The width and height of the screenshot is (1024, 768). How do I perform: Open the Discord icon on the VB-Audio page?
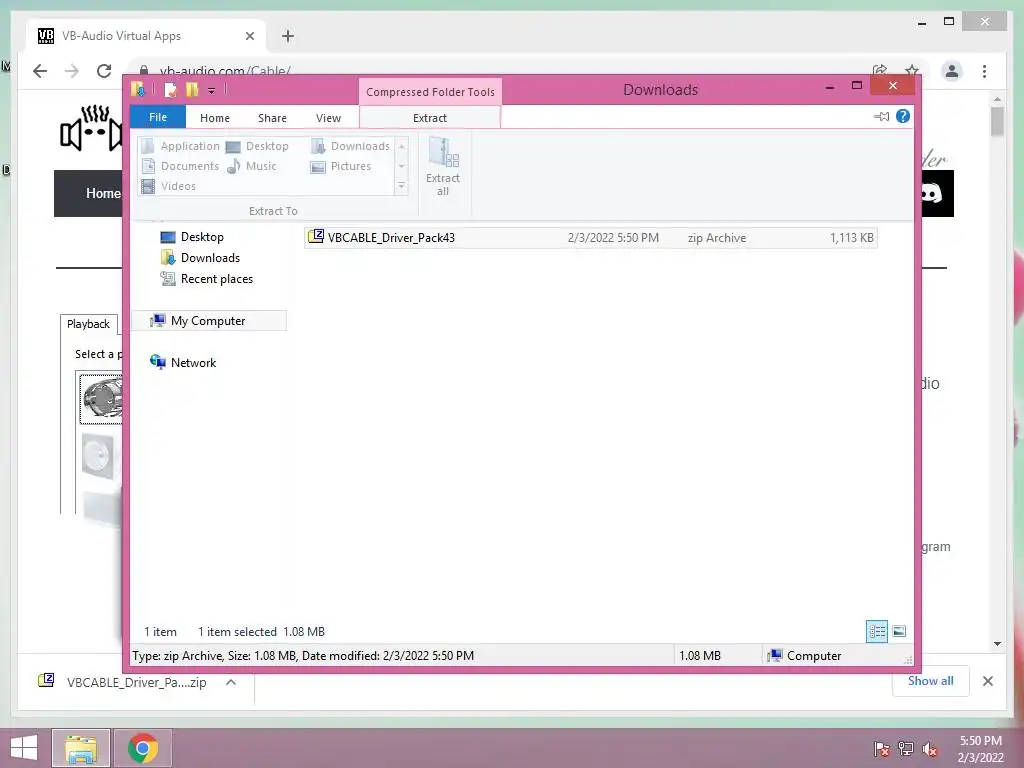coord(932,193)
